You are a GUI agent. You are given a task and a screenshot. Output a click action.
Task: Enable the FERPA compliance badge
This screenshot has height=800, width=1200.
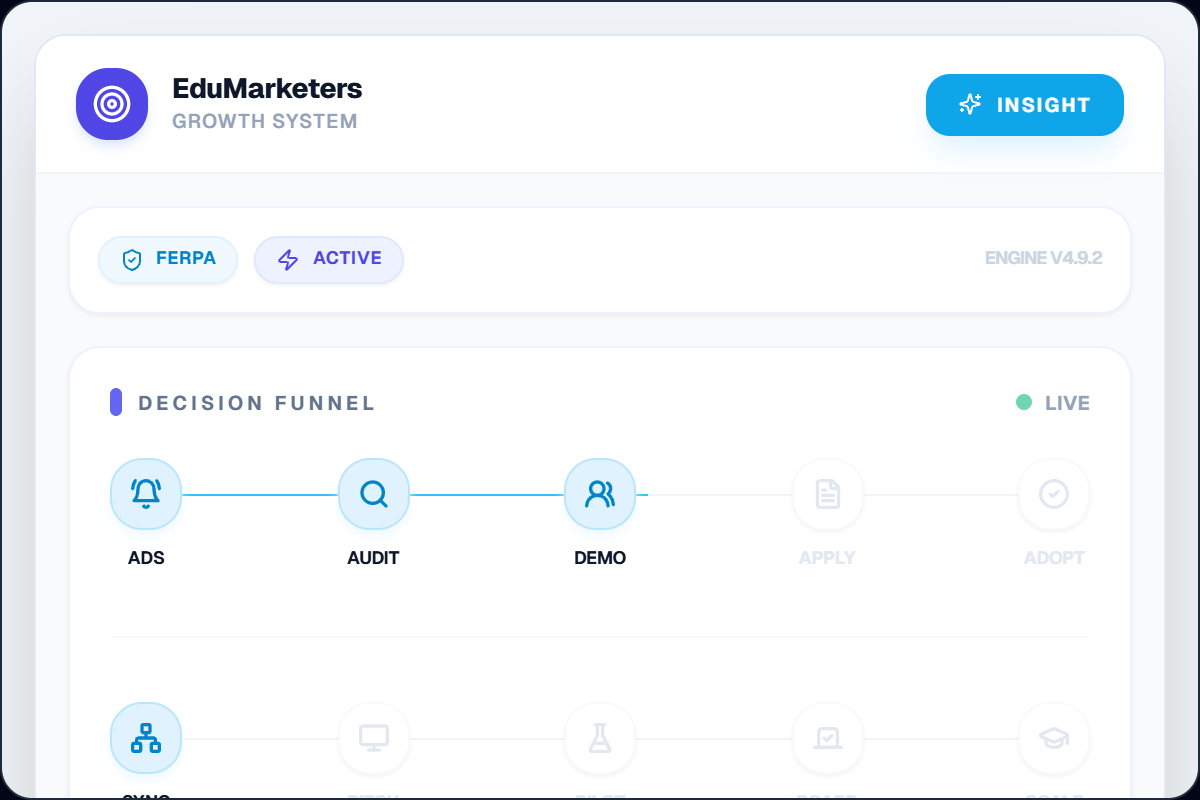(167, 259)
